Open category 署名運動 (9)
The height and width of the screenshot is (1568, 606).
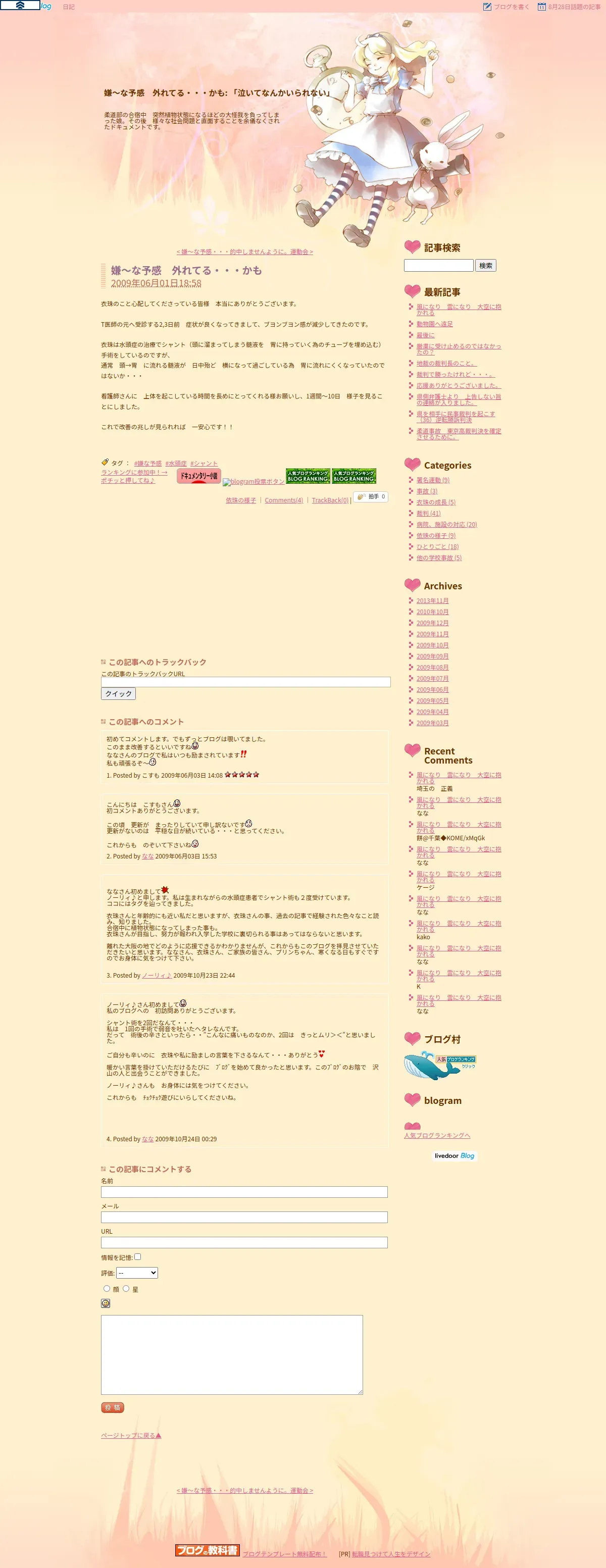(433, 480)
